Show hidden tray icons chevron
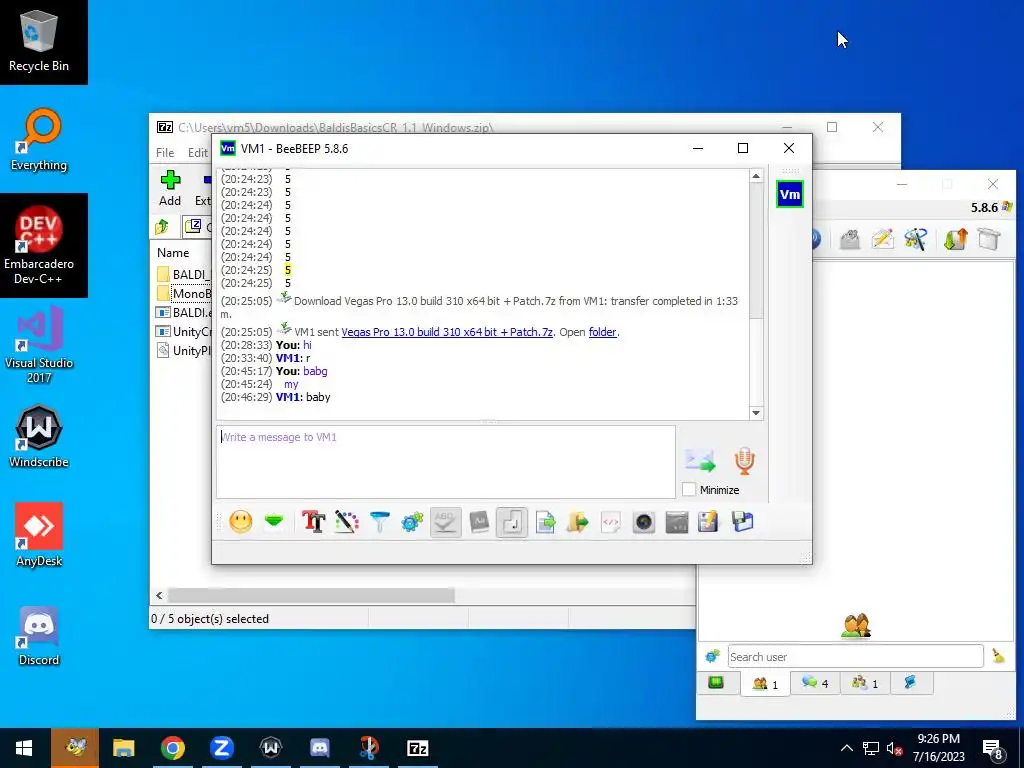1024x768 pixels. pos(846,748)
